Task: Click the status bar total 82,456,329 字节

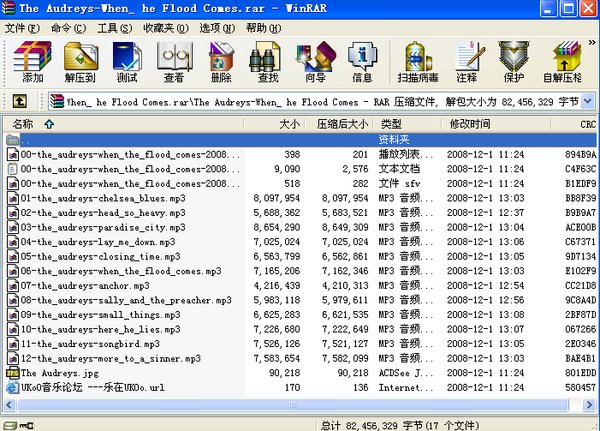Action: point(400,425)
